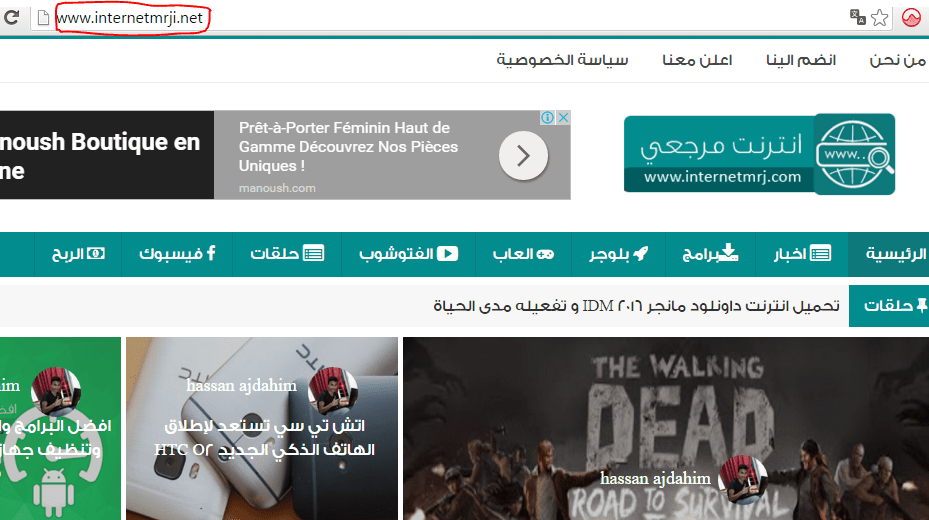Open the IDM ticker headline
Image resolution: width=929 pixels, height=520 pixels.
click(x=636, y=306)
